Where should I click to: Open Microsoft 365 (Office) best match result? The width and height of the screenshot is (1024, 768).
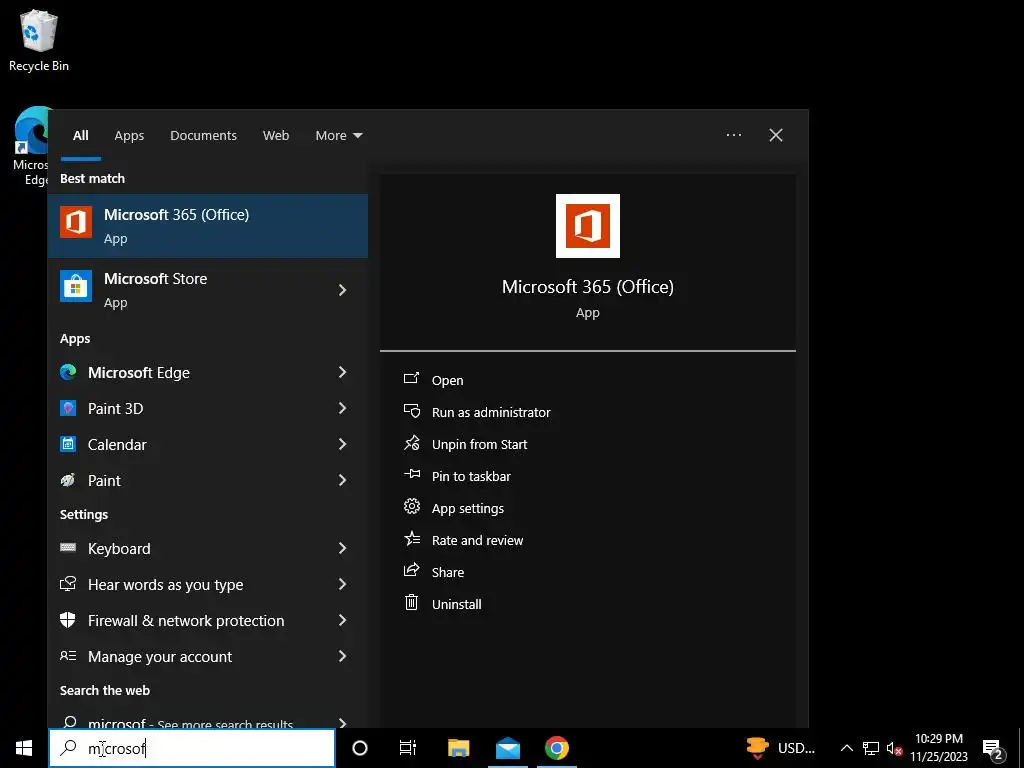[x=208, y=226]
